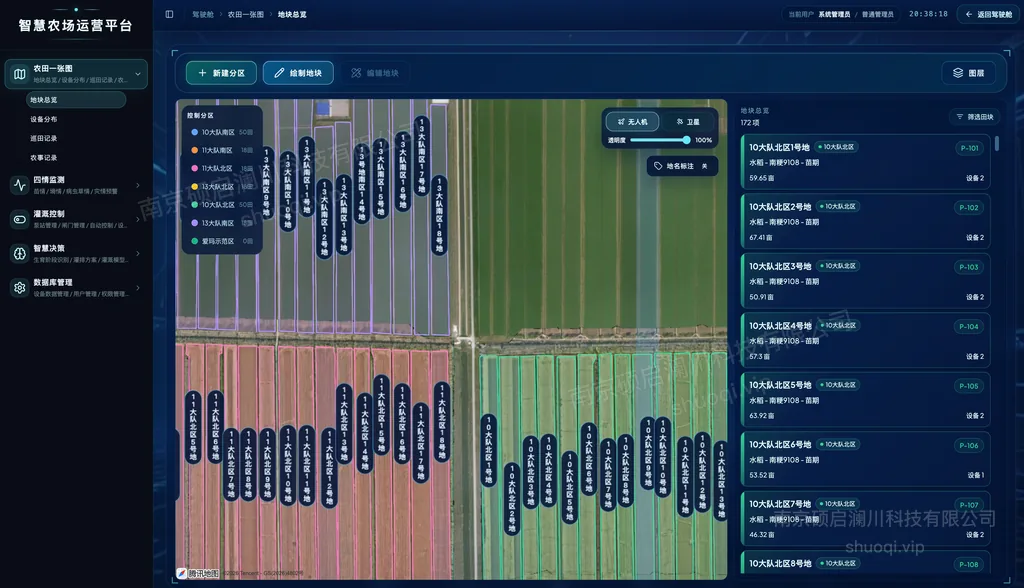Click the 爱玛示范区 green legend dot
Screen dimensions: 1024x588
pyautogui.click(x=195, y=241)
